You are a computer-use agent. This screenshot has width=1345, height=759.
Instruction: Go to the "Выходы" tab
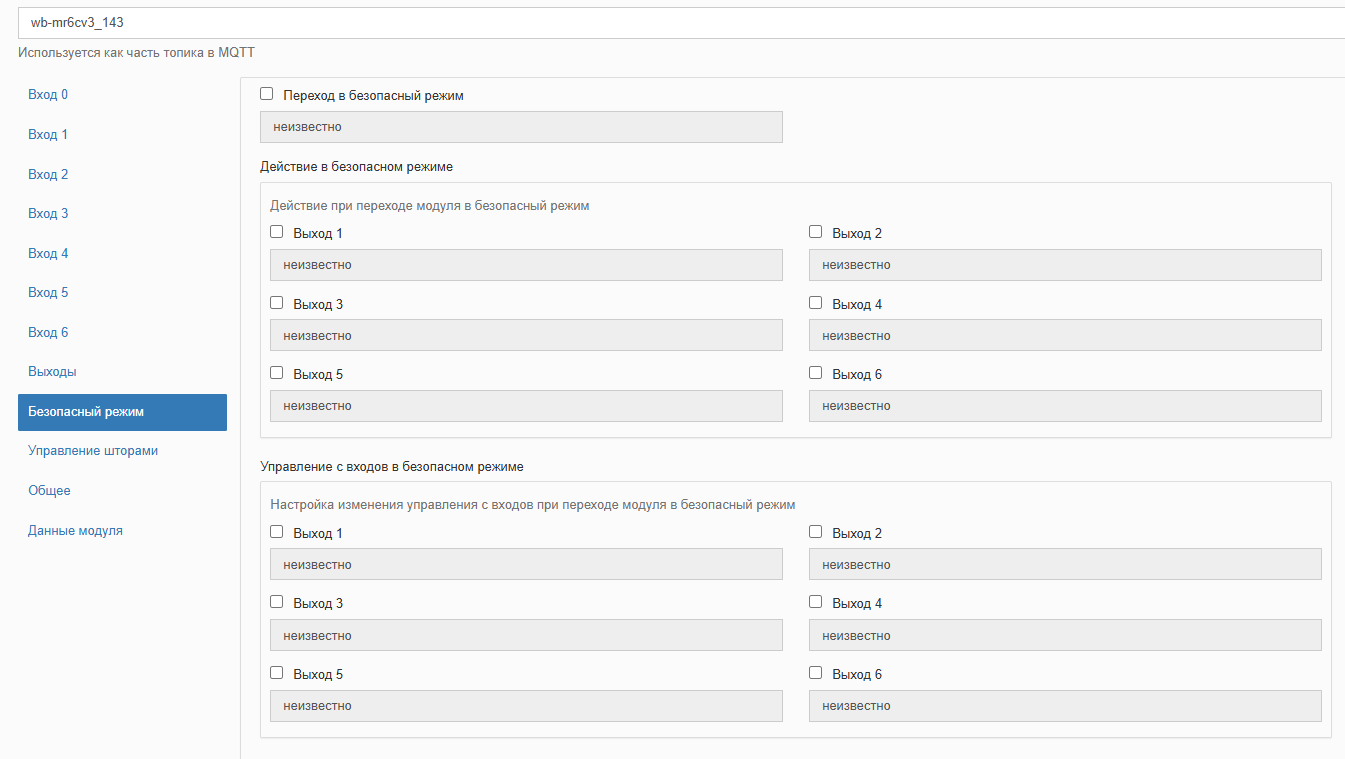coord(52,372)
